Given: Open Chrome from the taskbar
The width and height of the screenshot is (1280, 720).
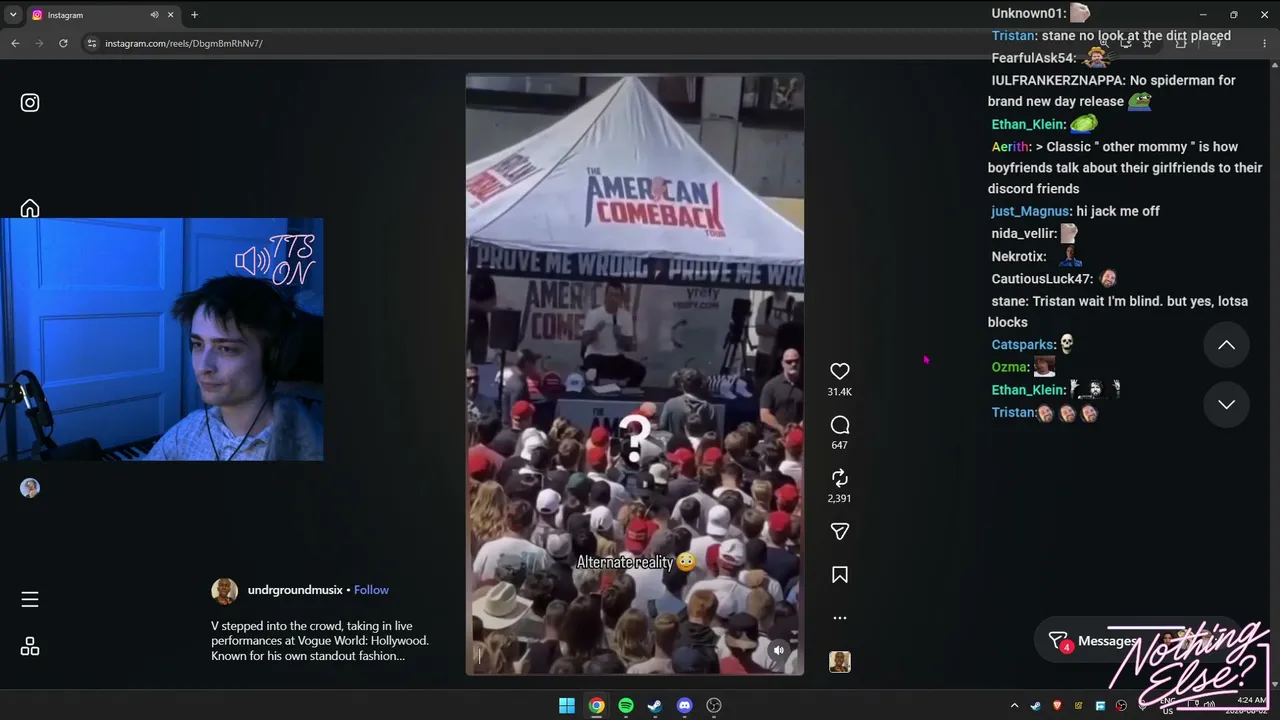Looking at the screenshot, I should point(596,706).
